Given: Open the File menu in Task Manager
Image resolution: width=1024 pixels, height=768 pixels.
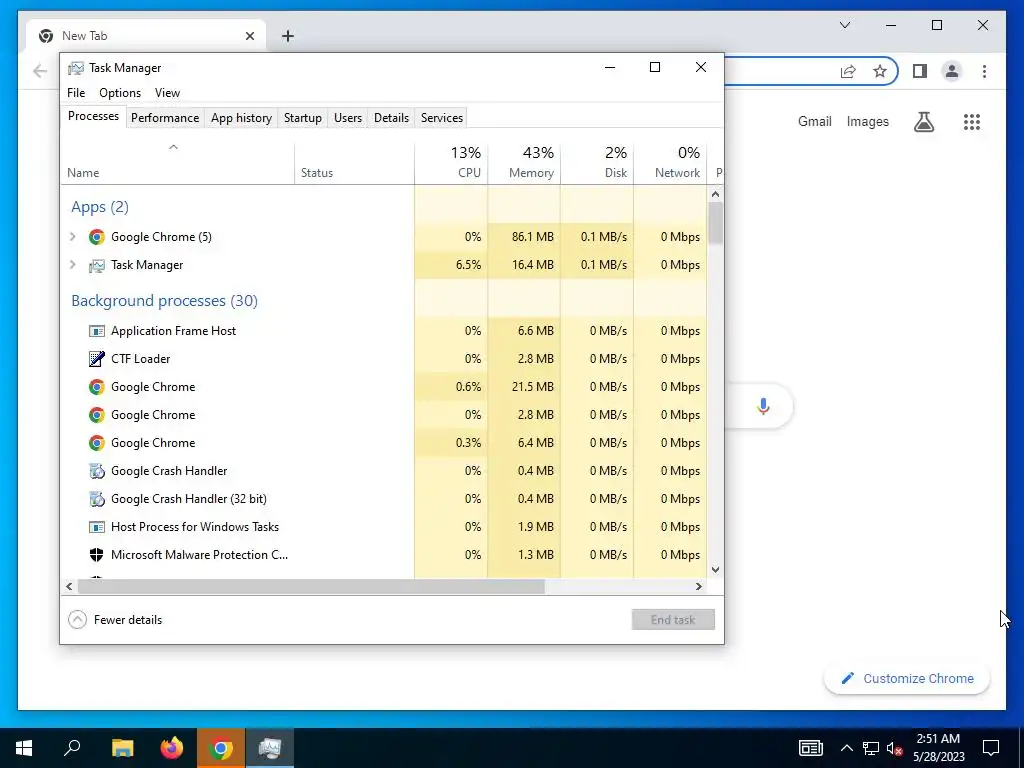Looking at the screenshot, I should pos(76,93).
